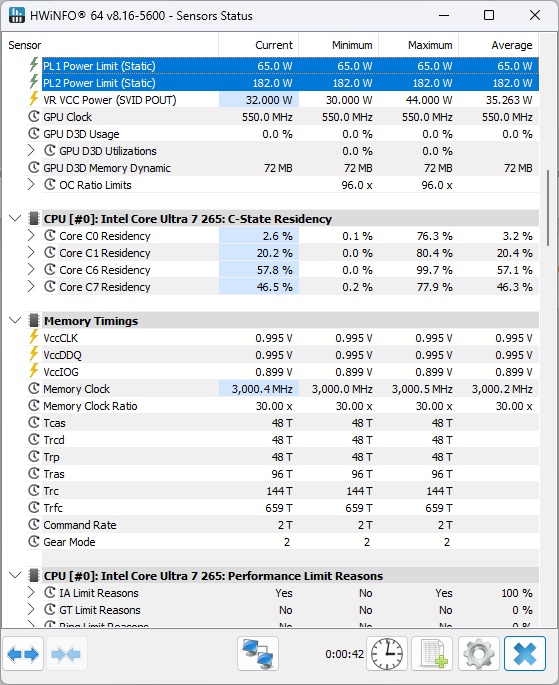Select the Memory Clock row

point(283,389)
